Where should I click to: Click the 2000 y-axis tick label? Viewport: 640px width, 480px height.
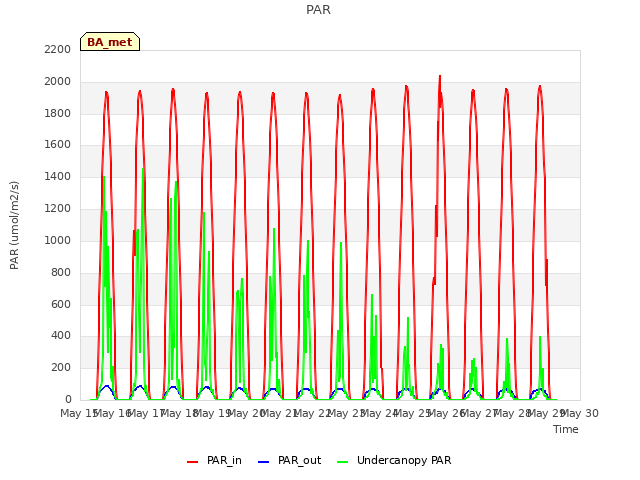click(58, 81)
